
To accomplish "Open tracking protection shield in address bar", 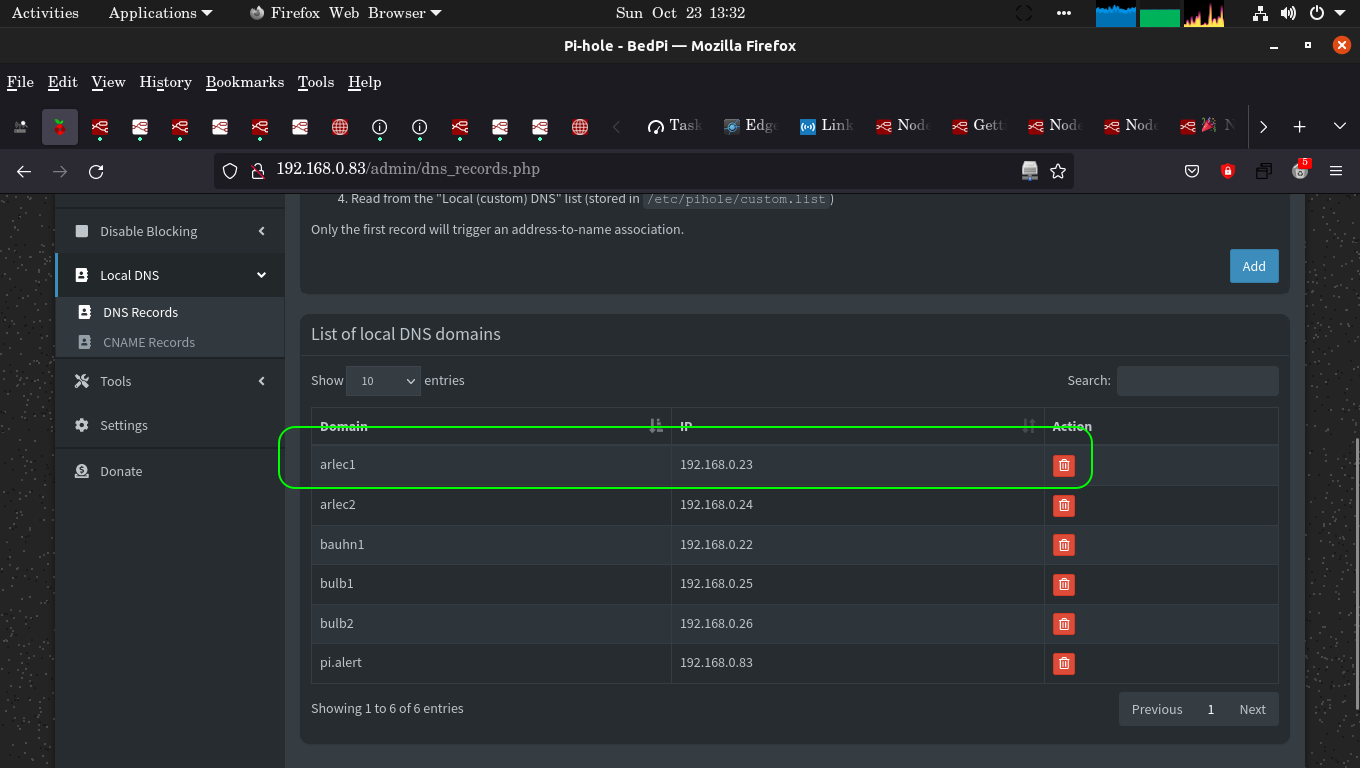I will point(230,171).
